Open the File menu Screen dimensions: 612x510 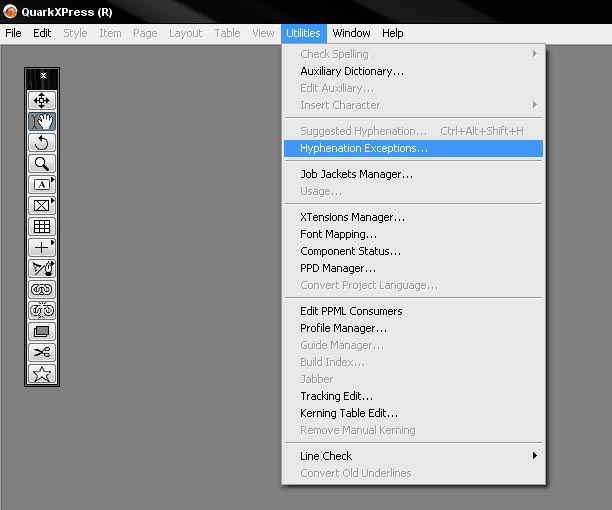(x=13, y=33)
